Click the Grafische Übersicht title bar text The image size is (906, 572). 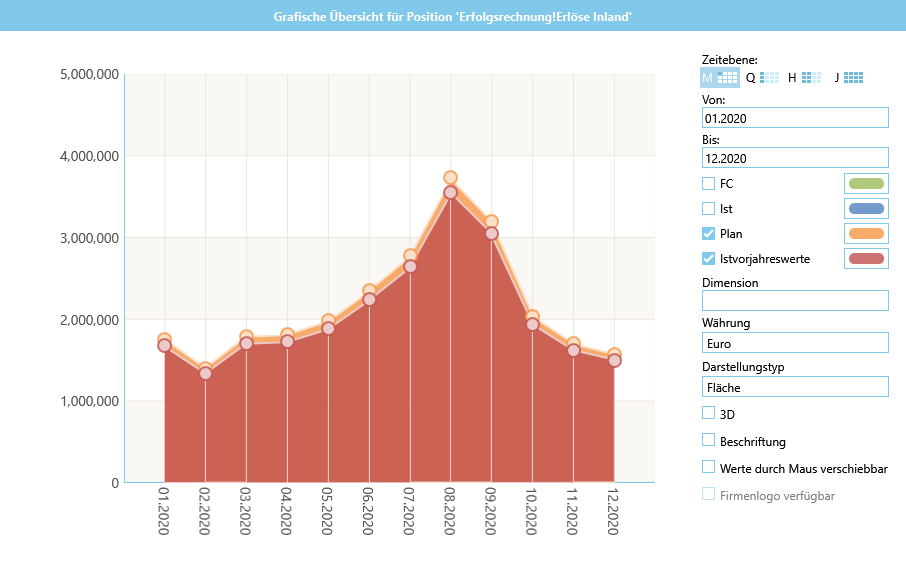(452, 17)
